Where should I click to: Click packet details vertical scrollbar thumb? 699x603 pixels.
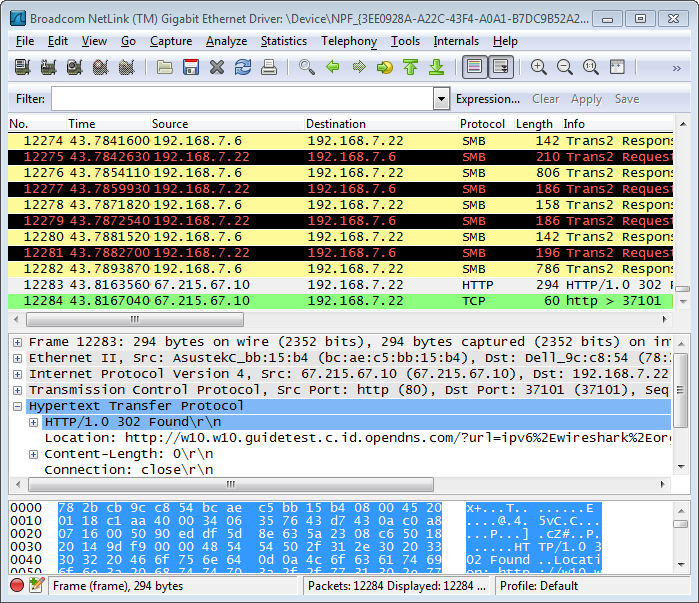tap(681, 390)
